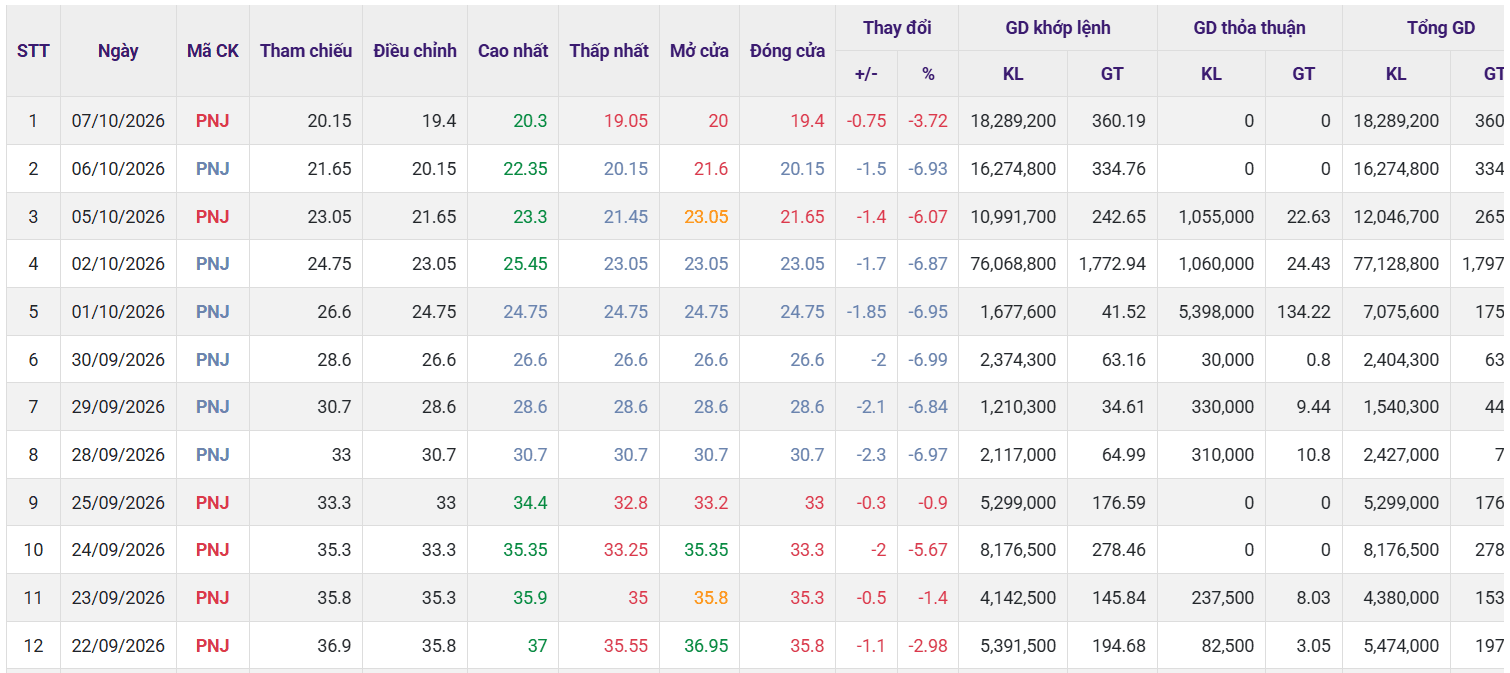This screenshot has height=673, width=1510.
Task: Select the "GD khớp lệnh" header group
Action: pos(1058,28)
